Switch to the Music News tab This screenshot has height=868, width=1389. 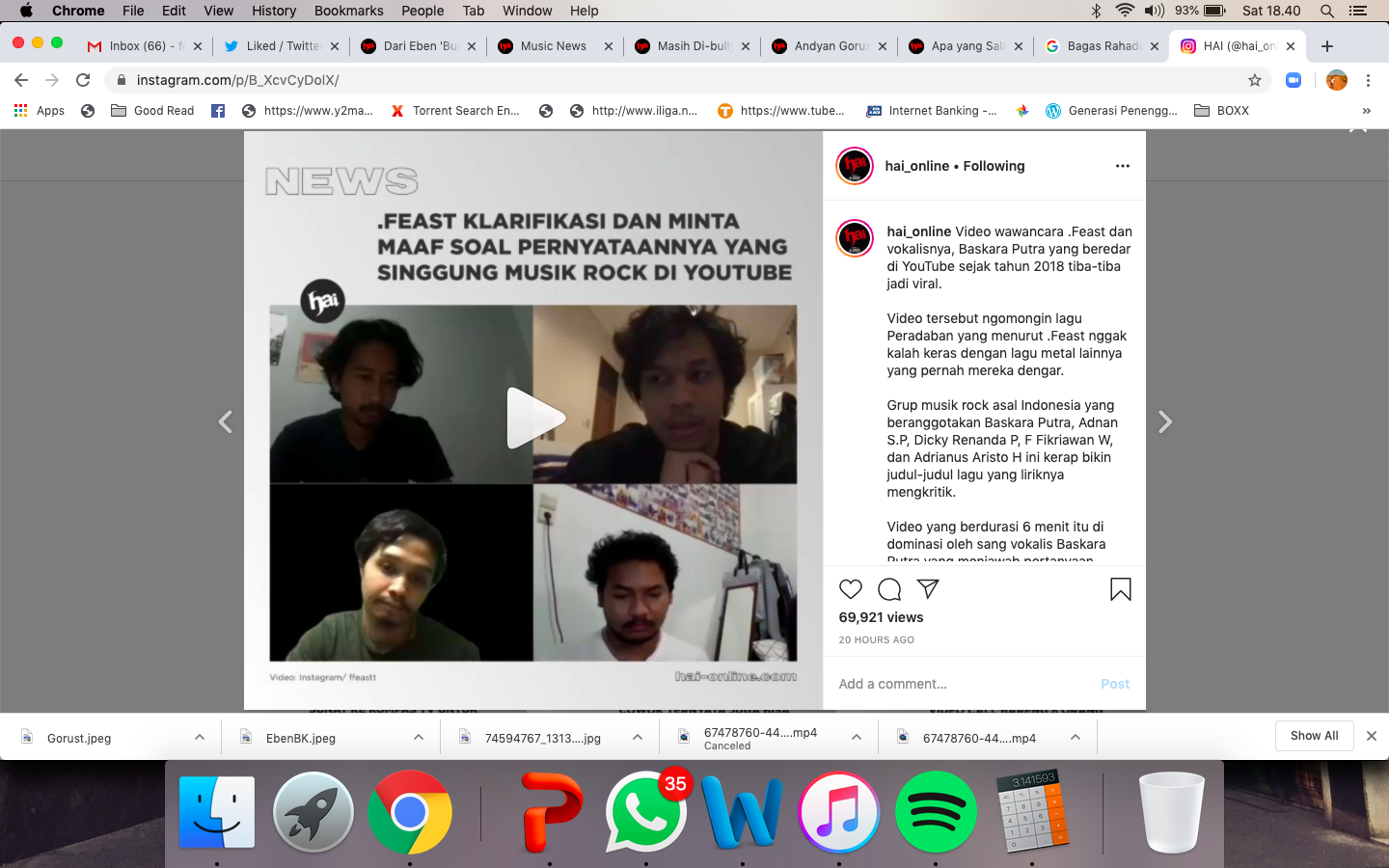pos(553,46)
